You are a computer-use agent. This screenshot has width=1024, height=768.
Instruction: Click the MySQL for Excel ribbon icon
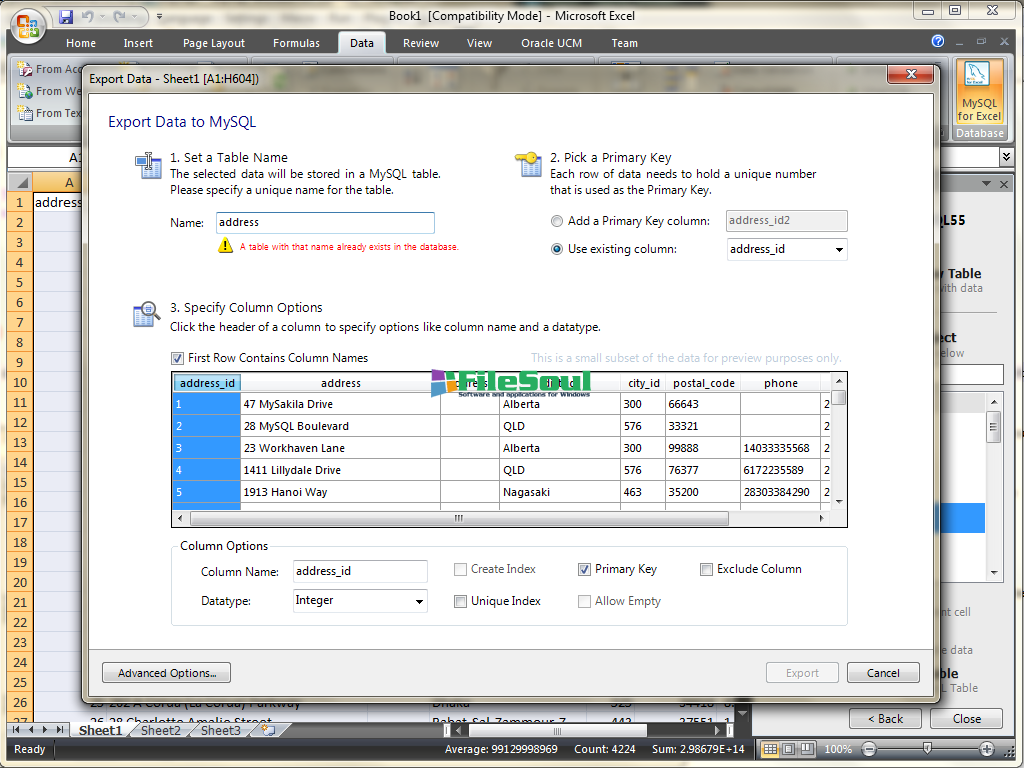979,95
